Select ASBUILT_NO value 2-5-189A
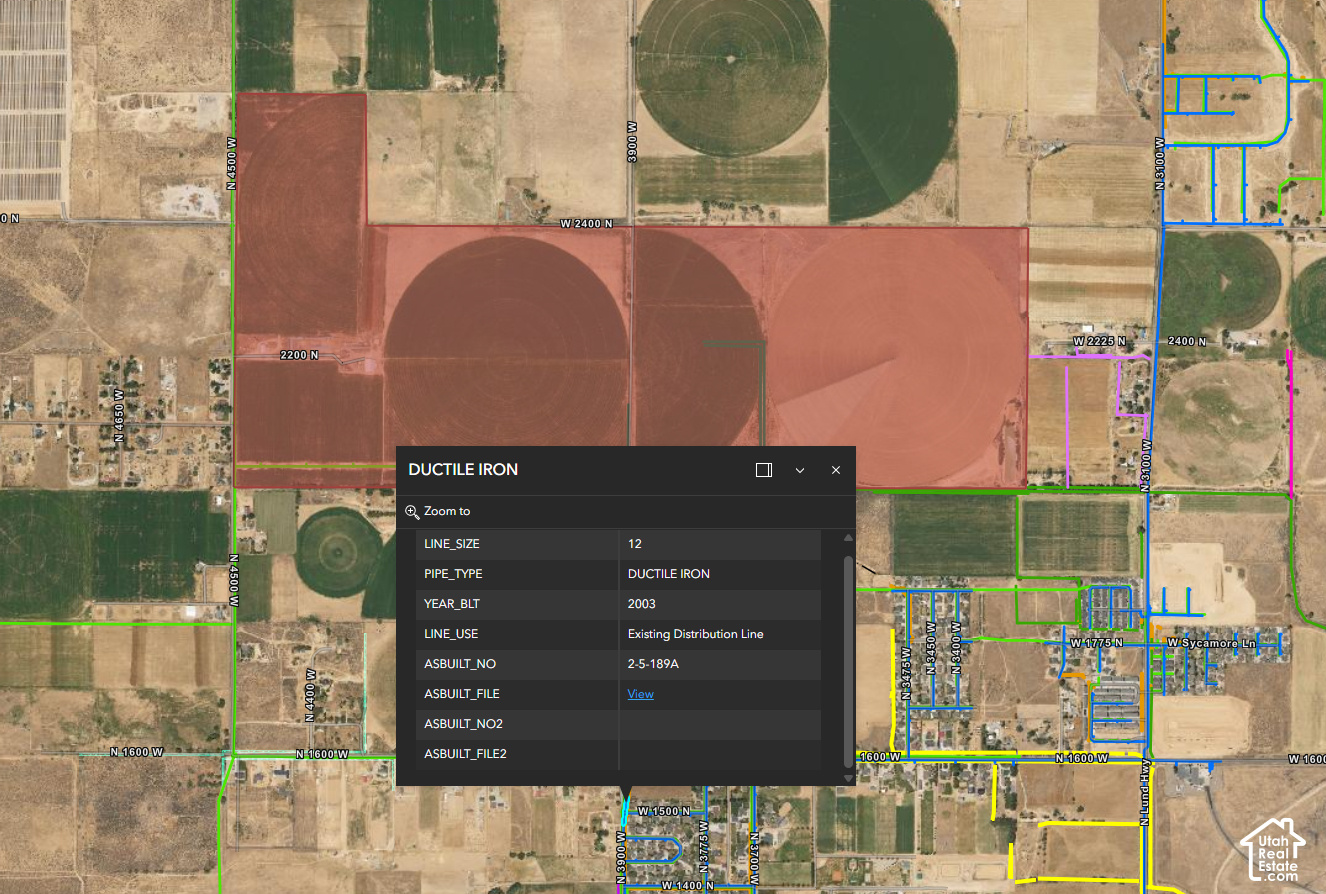 [654, 664]
